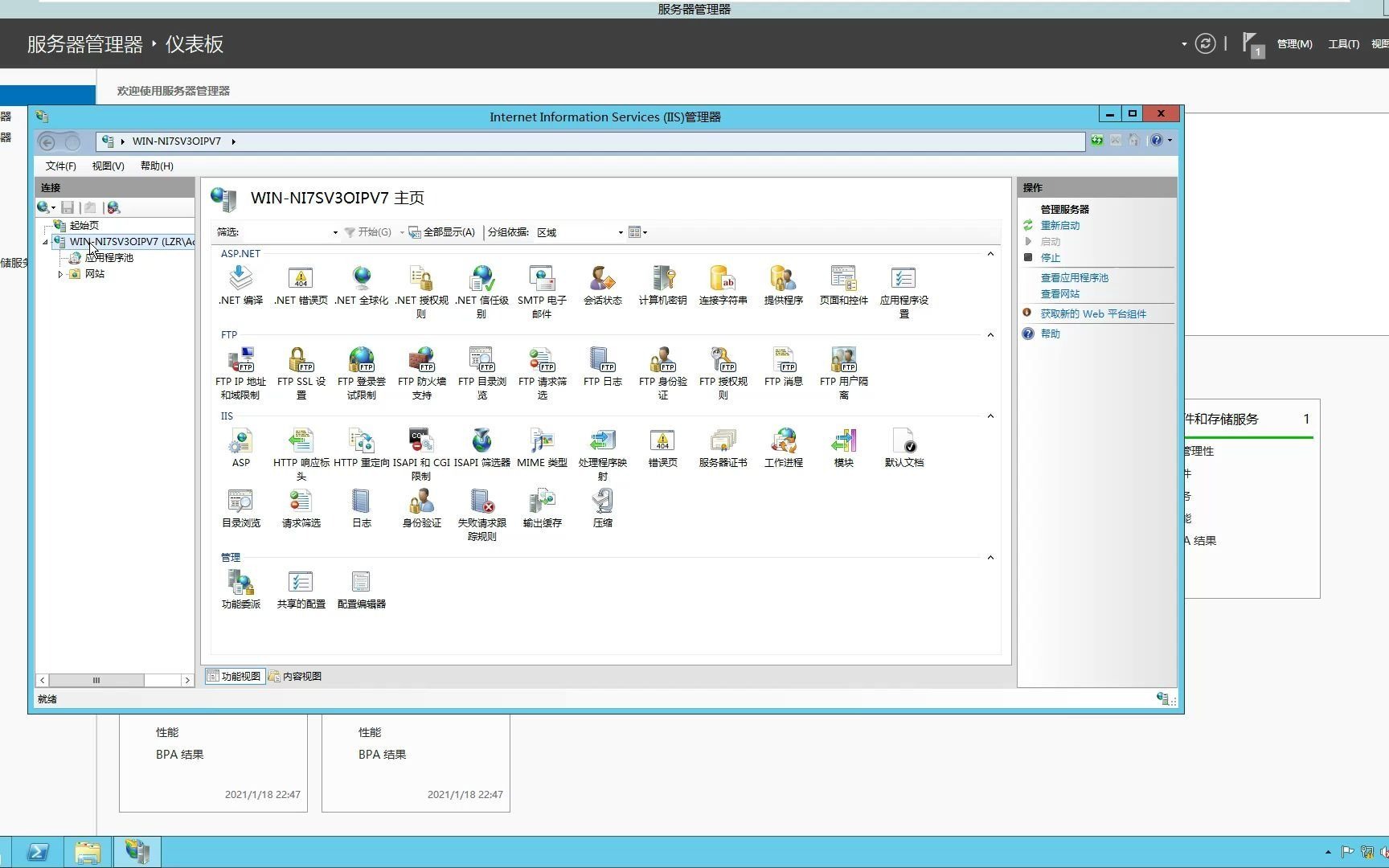Open the FTP IP 地址和域限制 feature
This screenshot has height=868, width=1389.
(240, 374)
